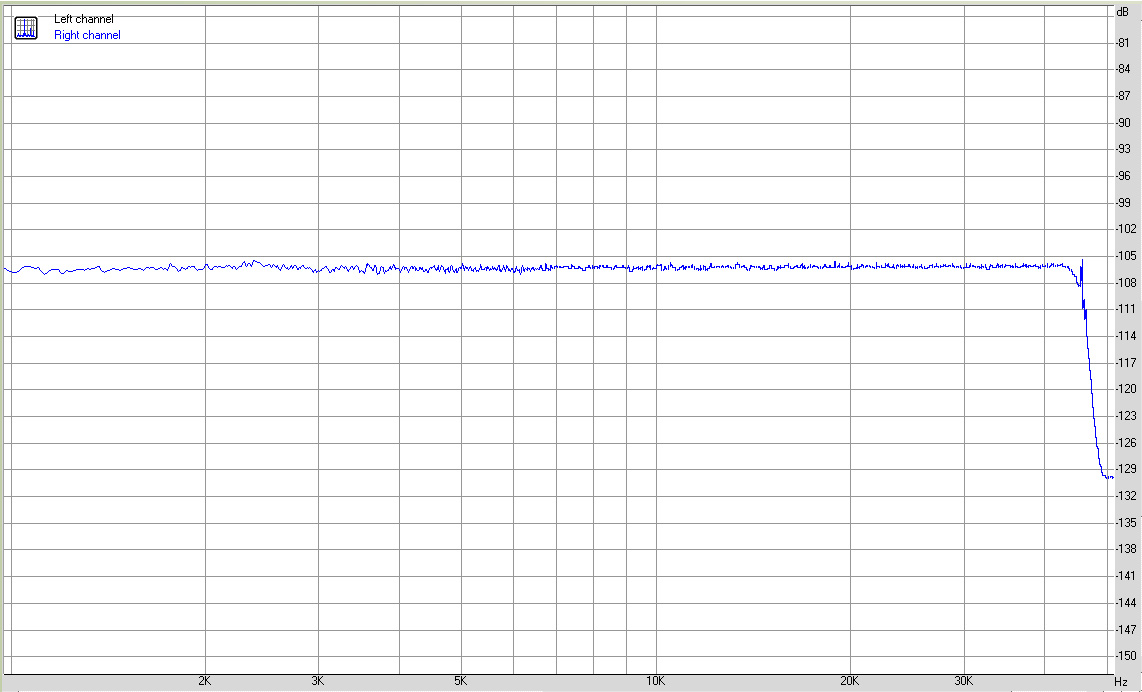Click the -90 dB axis value
Viewport: 1142px width, 692px height.
1124,123
